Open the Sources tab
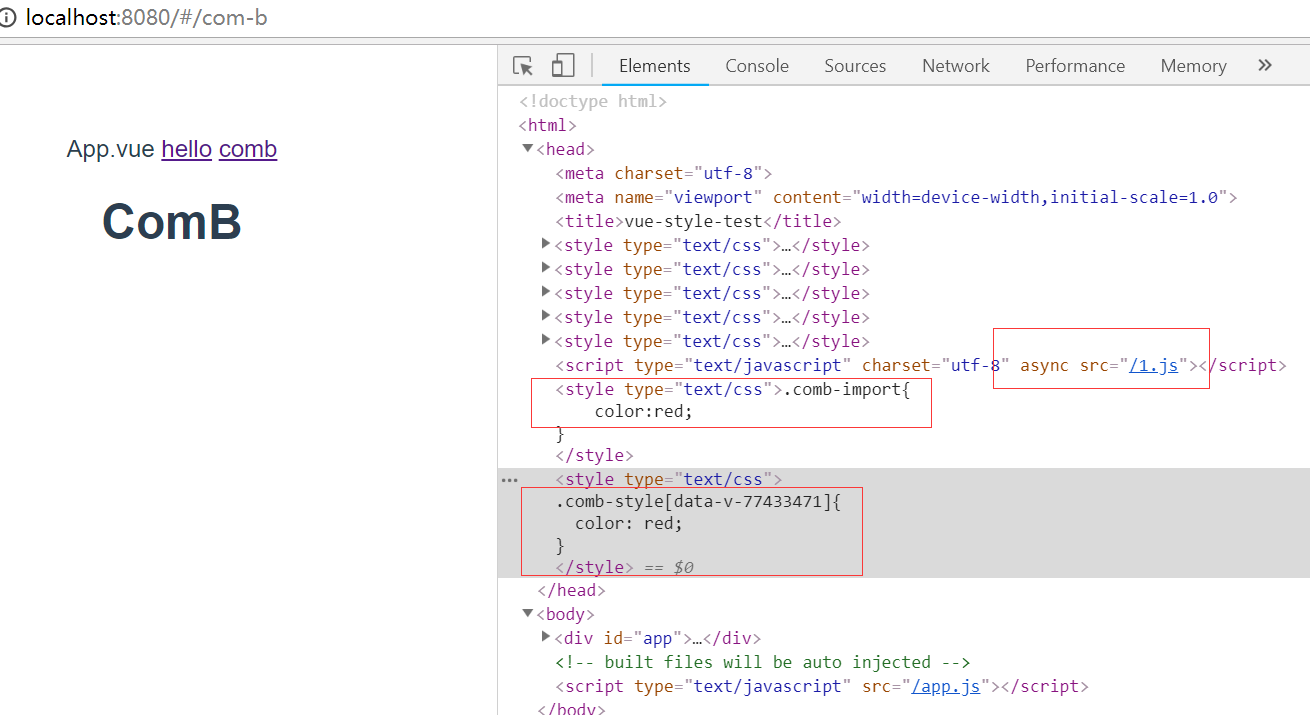The width and height of the screenshot is (1310, 715). click(855, 66)
